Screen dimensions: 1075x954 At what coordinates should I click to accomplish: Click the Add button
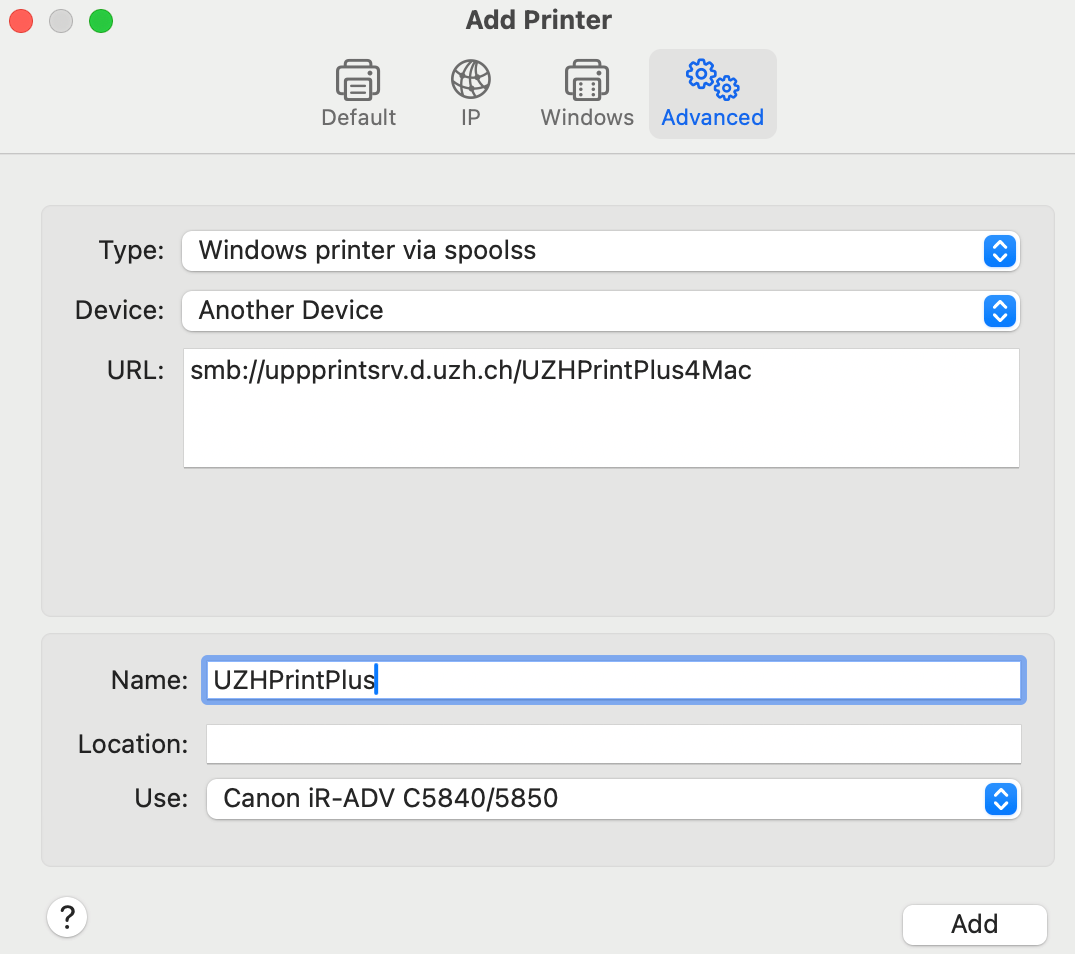pyautogui.click(x=974, y=924)
